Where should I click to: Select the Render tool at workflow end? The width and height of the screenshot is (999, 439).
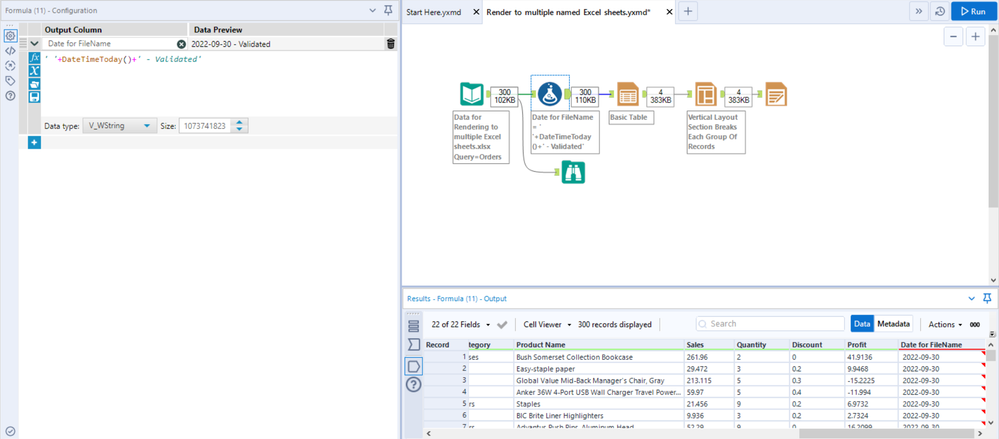click(x=776, y=95)
